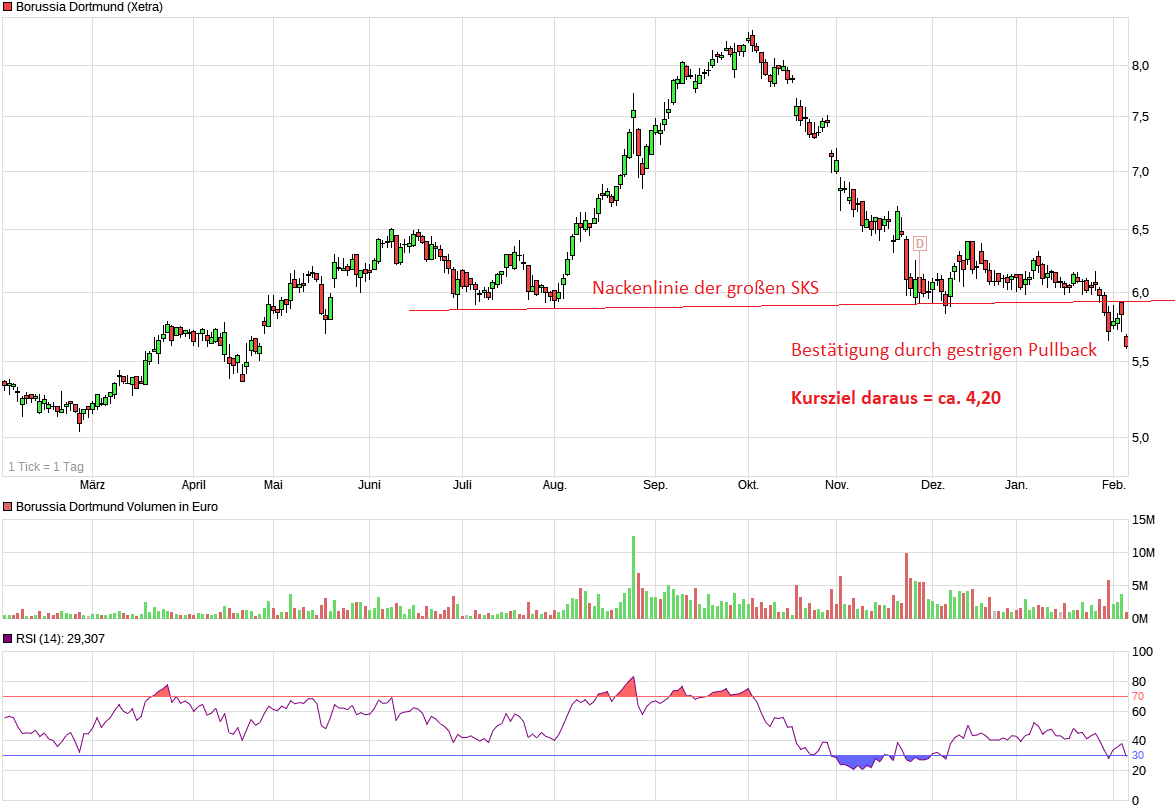Click the 'Sep.' month axis label
1175x812 pixels.
[655, 485]
